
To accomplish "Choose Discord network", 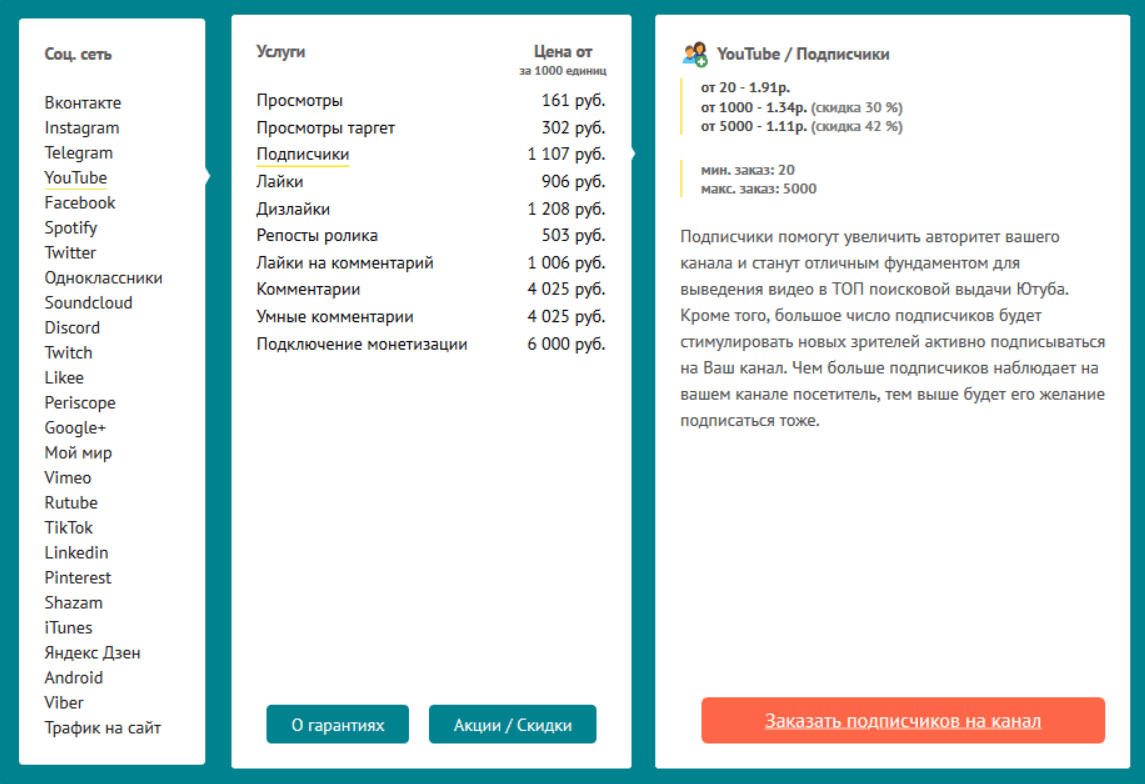I will 72,328.
